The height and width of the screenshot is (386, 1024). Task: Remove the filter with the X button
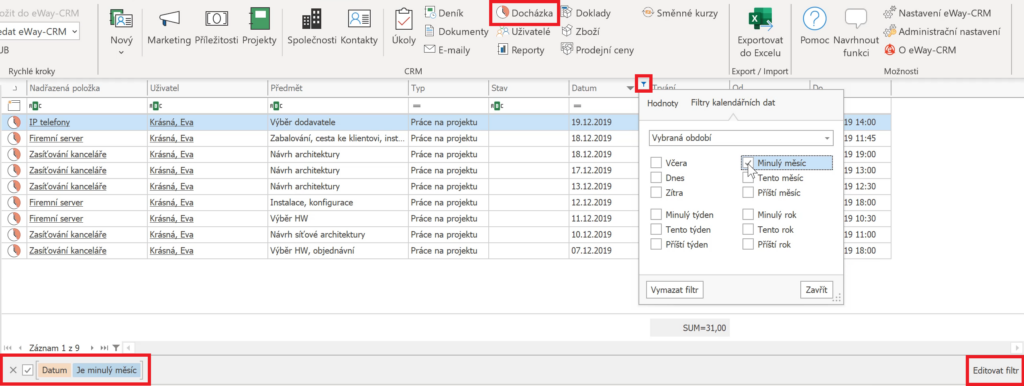tap(13, 370)
